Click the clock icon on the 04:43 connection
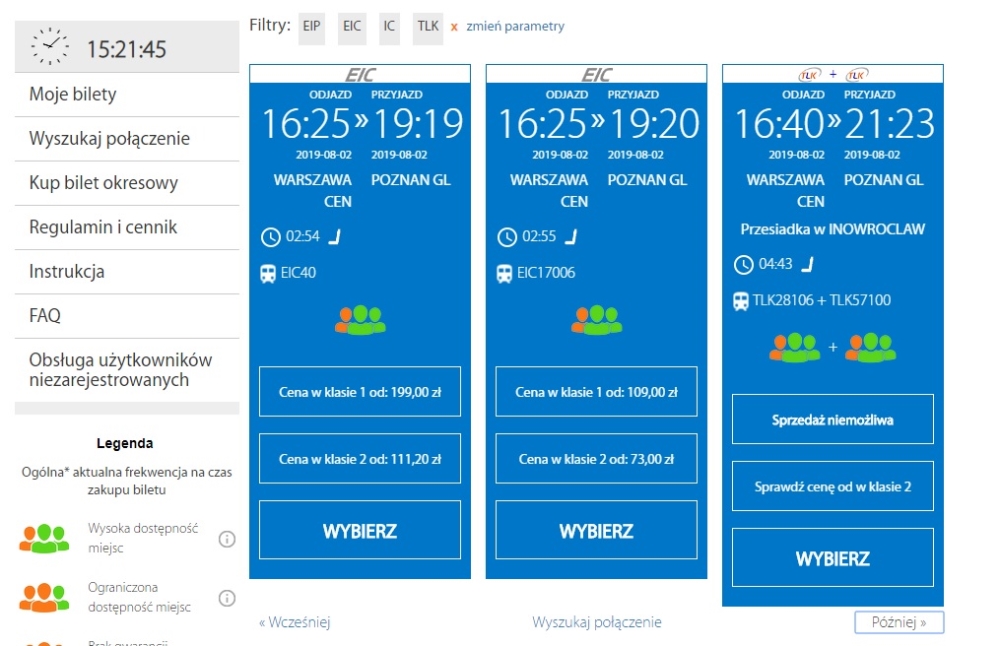The image size is (1000, 646). click(743, 265)
